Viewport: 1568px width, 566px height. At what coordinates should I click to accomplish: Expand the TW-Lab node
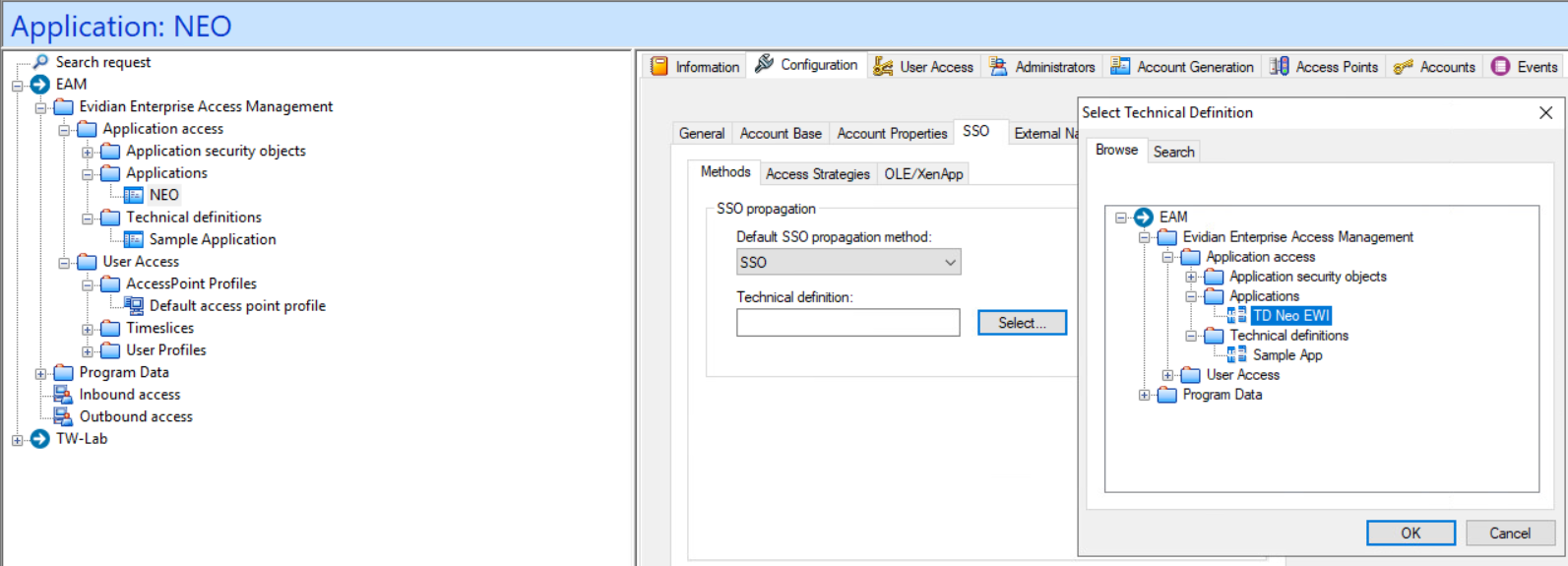(17, 440)
